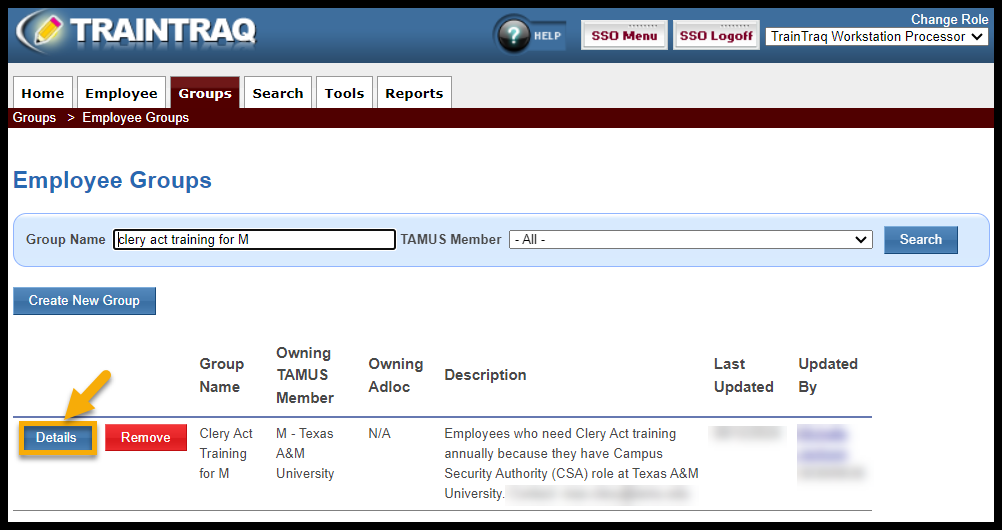Click the Employee Groups breadcrumb
Image resolution: width=1002 pixels, height=530 pixels.
[x=135, y=118]
